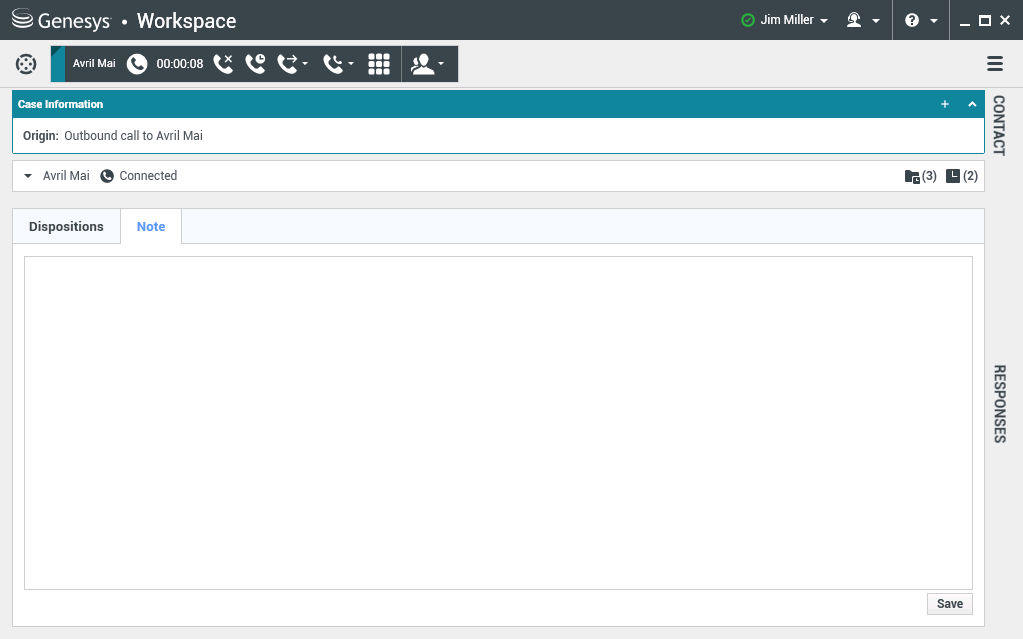Viewport: 1023px width, 639px height.
Task: Add field with Case Information plus
Action: tap(945, 104)
